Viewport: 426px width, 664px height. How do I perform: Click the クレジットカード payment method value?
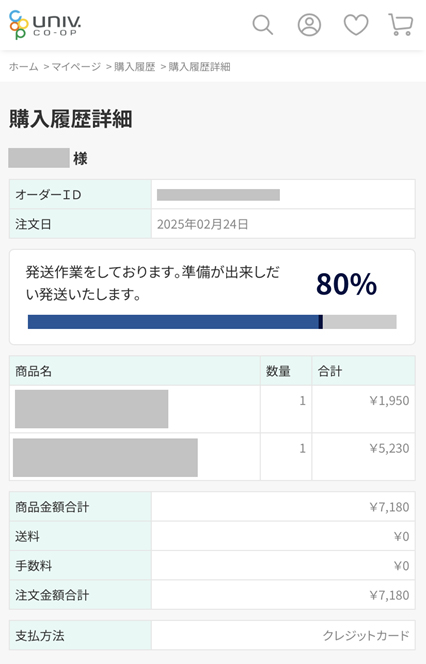tap(366, 635)
